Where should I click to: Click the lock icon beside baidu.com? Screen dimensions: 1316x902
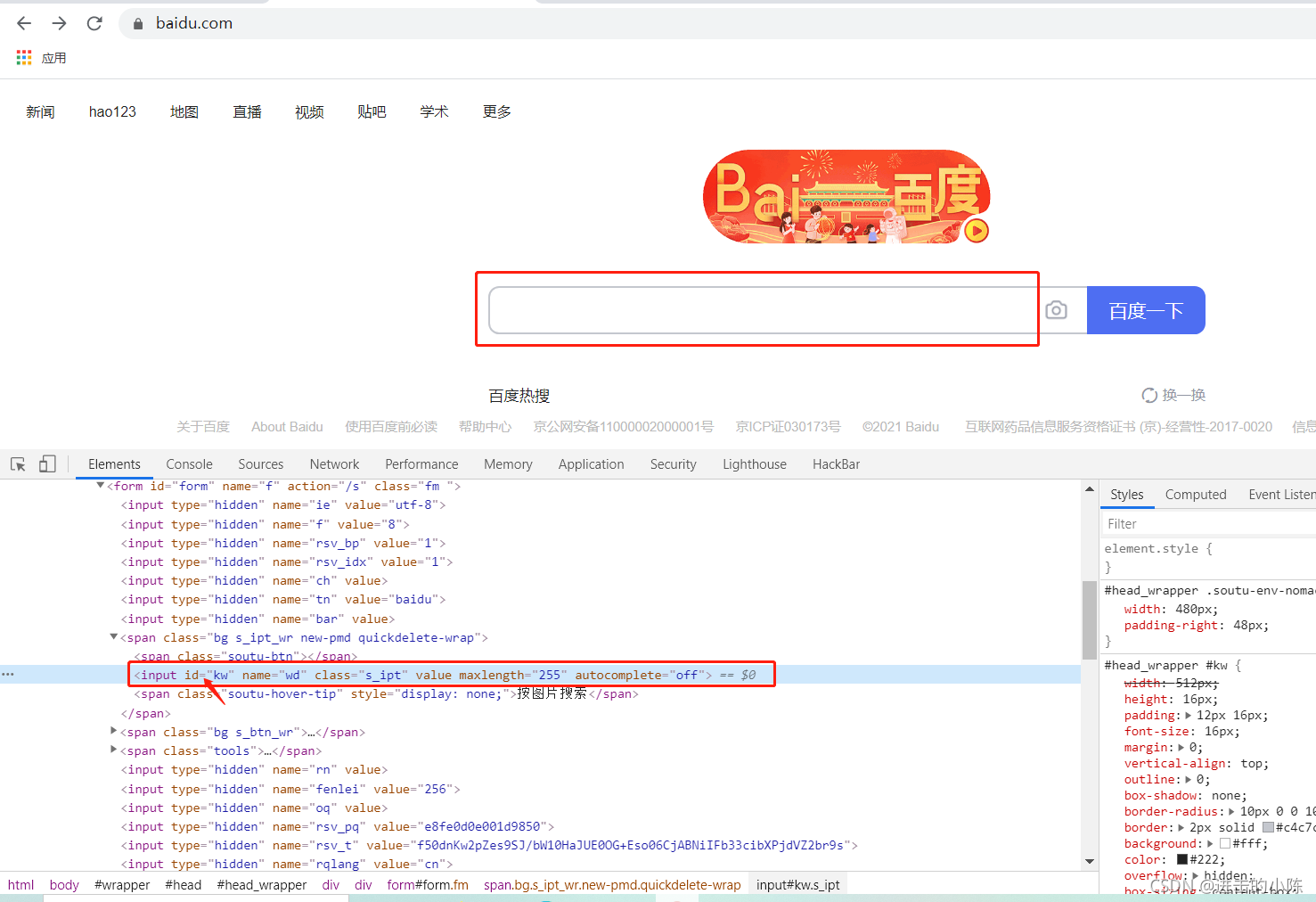(x=138, y=24)
